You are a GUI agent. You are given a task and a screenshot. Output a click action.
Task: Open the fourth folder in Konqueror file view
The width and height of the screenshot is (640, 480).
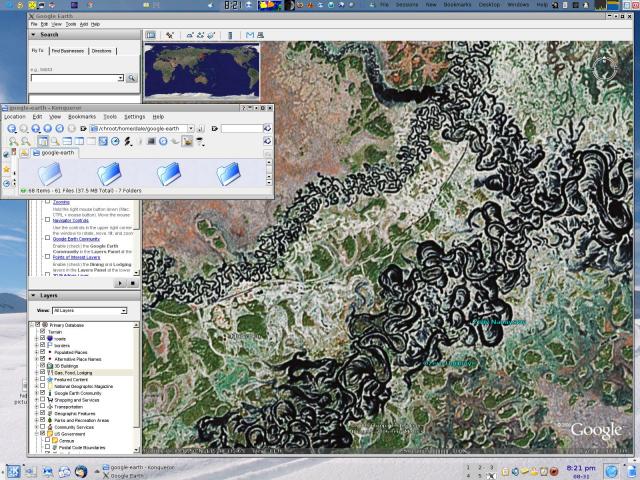tap(228, 173)
